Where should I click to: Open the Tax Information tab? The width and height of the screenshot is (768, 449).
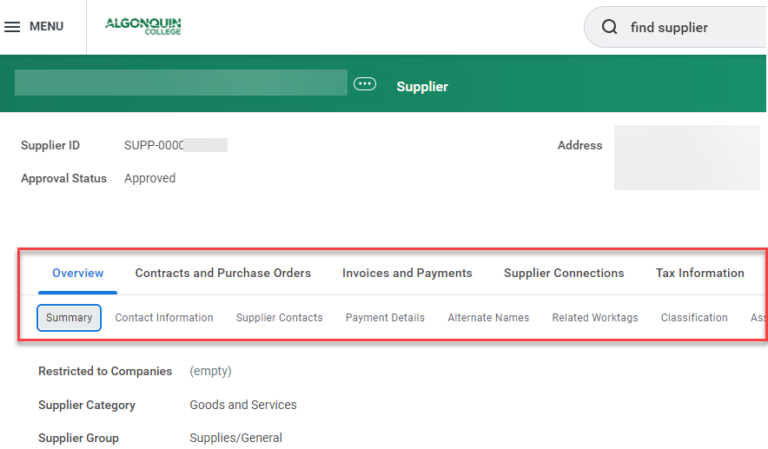[x=700, y=273]
